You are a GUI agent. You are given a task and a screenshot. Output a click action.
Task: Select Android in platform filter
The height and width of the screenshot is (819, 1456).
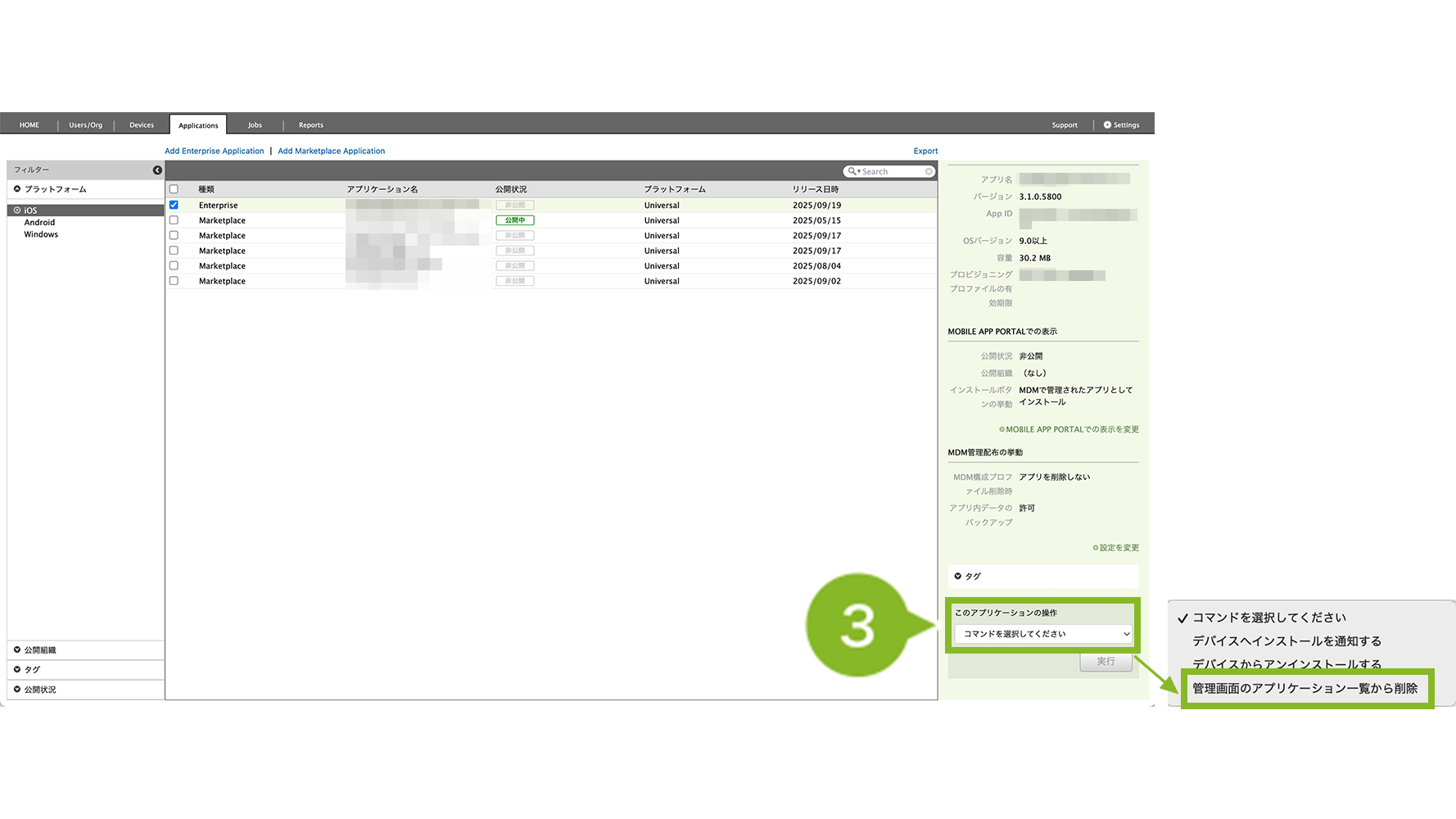pyautogui.click(x=39, y=223)
